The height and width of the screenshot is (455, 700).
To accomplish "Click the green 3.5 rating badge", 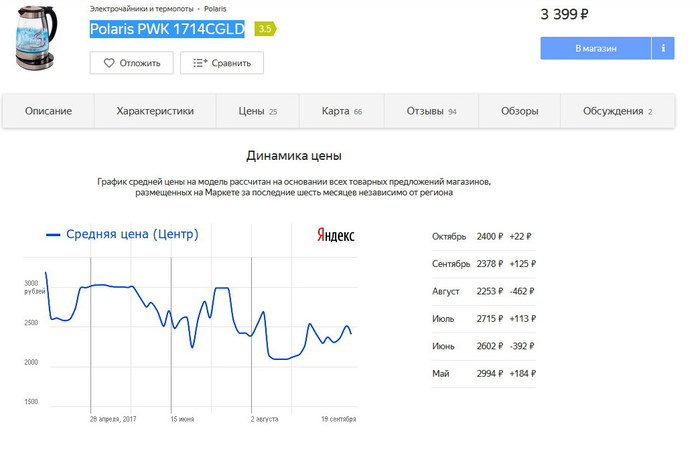I will [265, 29].
